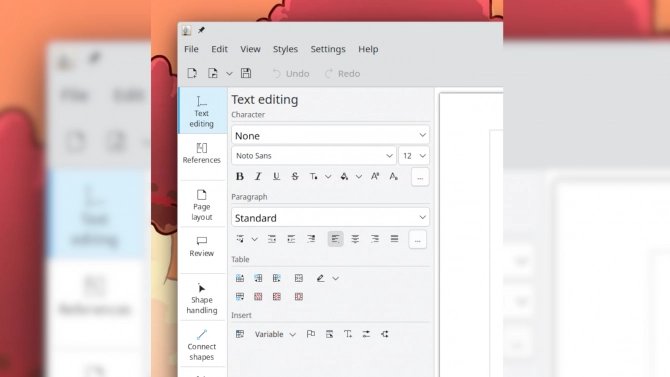Click the bookmark flag icon in Insert section
This screenshot has width=670, height=377.
[x=311, y=334]
